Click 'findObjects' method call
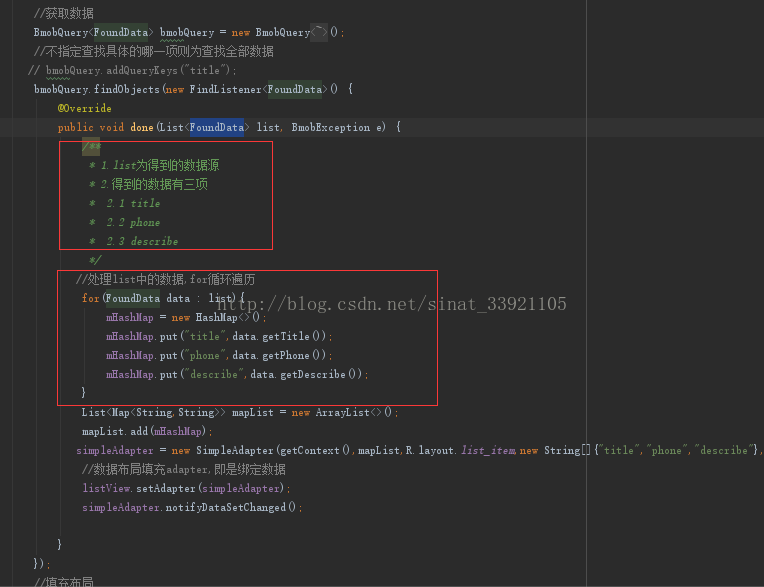 (127, 90)
